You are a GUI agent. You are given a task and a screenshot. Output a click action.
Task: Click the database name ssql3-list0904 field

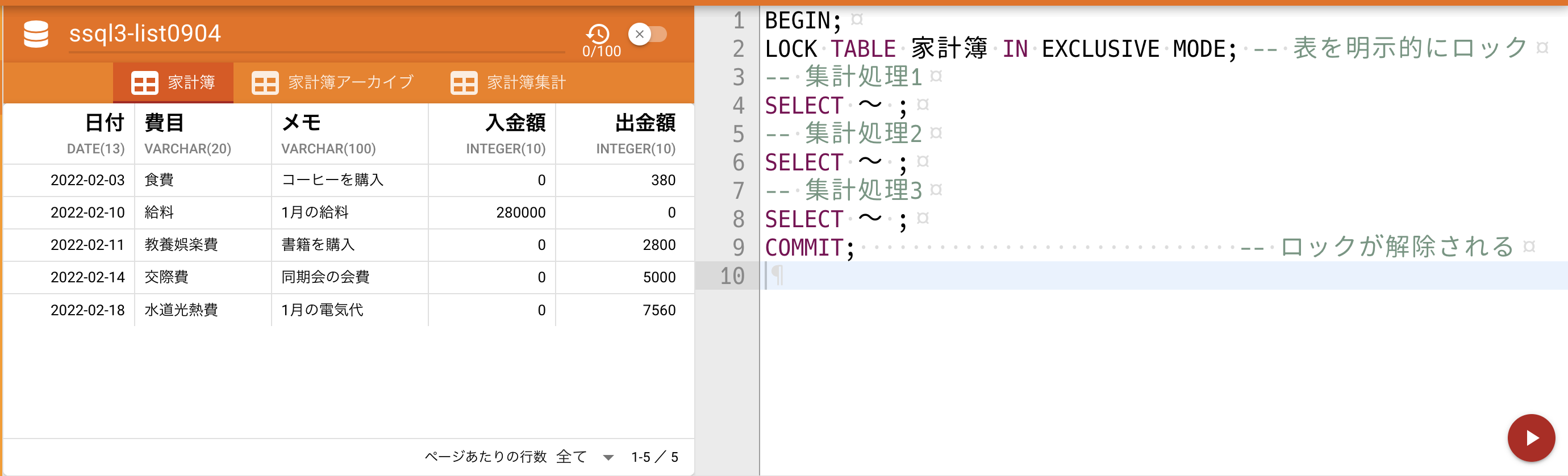tap(316, 34)
